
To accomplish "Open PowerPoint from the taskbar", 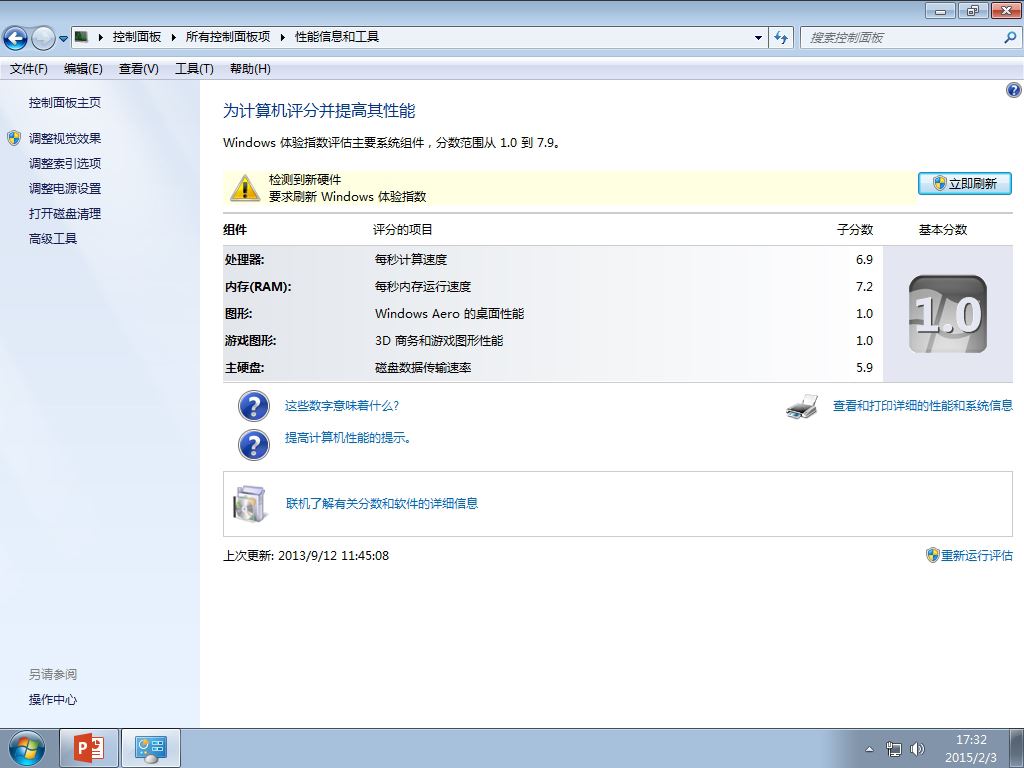I will (89, 748).
